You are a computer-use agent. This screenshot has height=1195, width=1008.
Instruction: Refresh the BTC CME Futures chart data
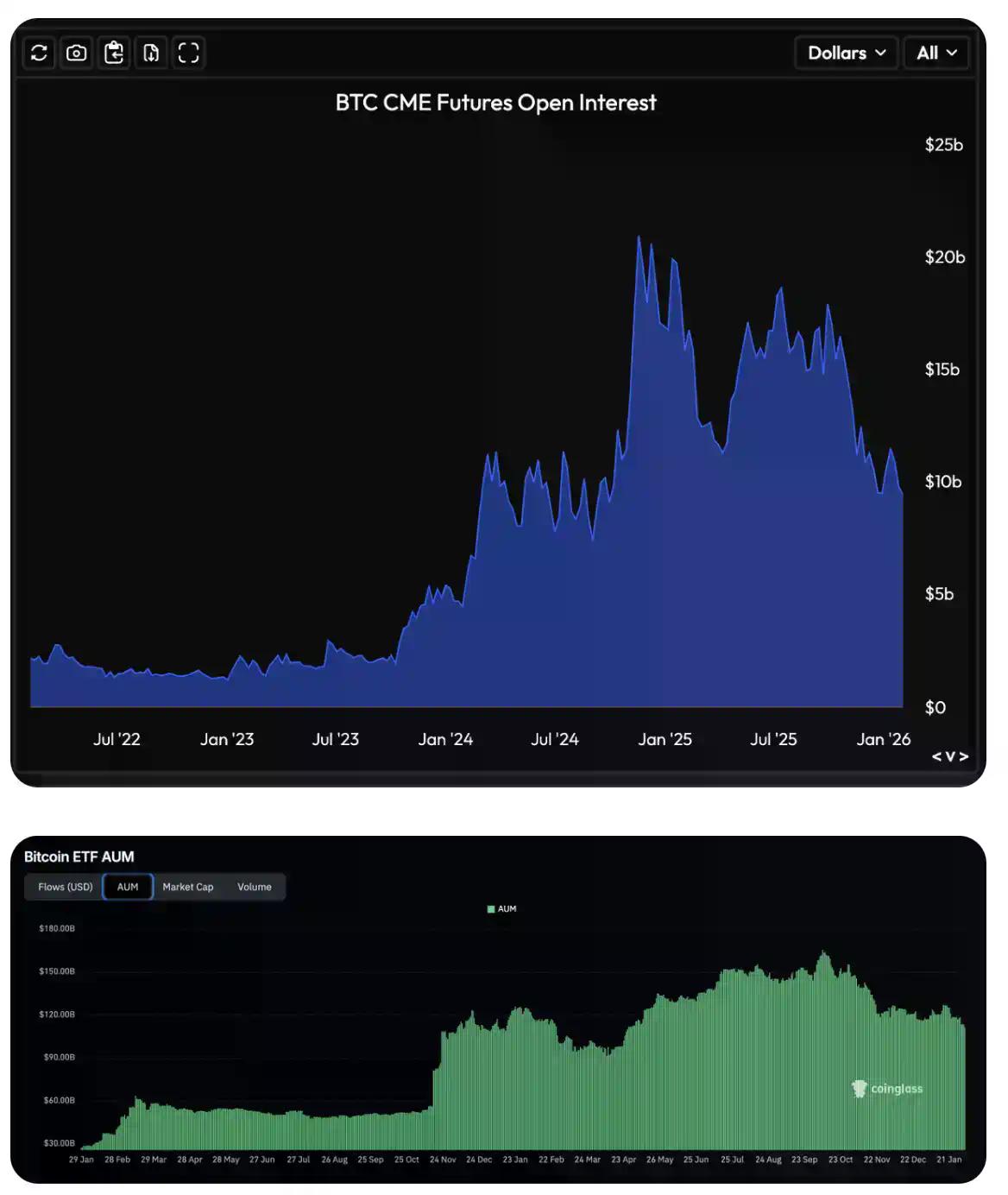point(38,53)
